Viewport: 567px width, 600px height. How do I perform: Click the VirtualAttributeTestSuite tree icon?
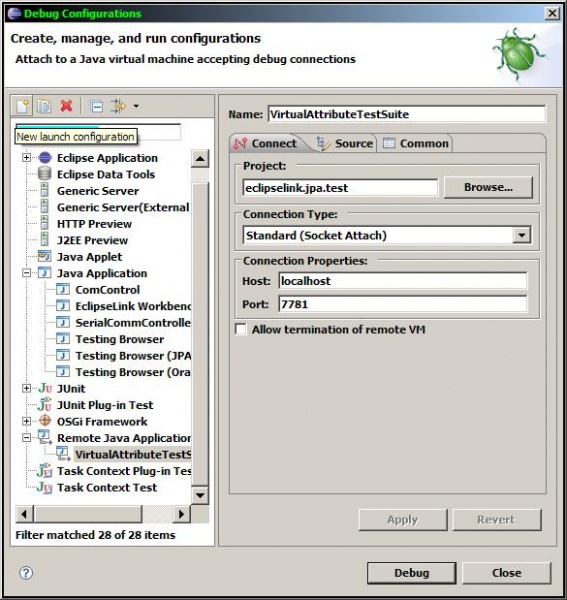64,453
